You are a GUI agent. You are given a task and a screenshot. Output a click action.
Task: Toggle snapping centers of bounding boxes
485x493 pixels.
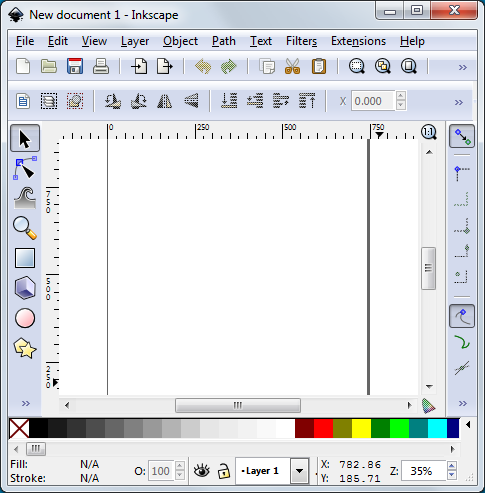click(462, 277)
